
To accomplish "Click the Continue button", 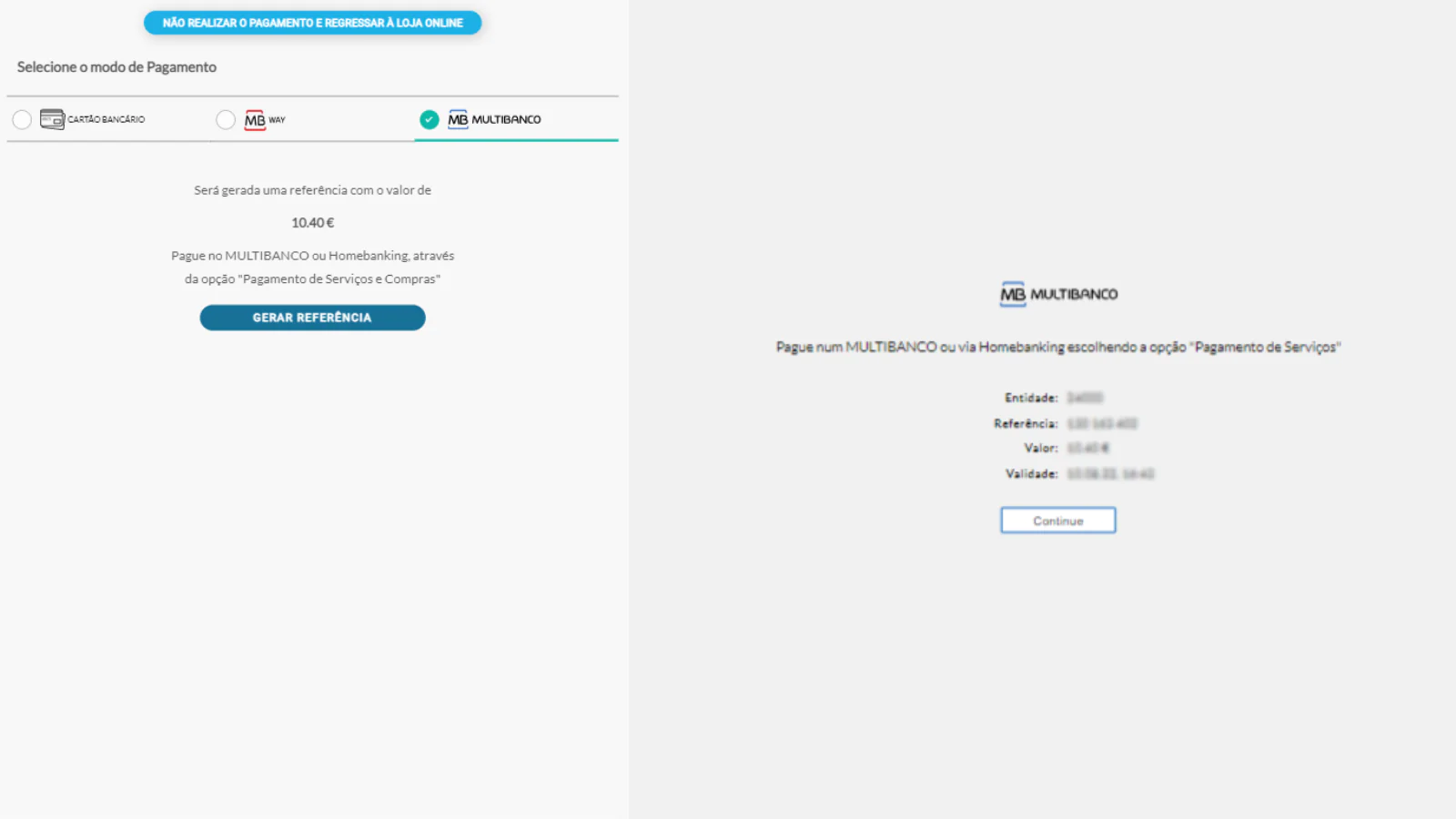I will [x=1058, y=521].
